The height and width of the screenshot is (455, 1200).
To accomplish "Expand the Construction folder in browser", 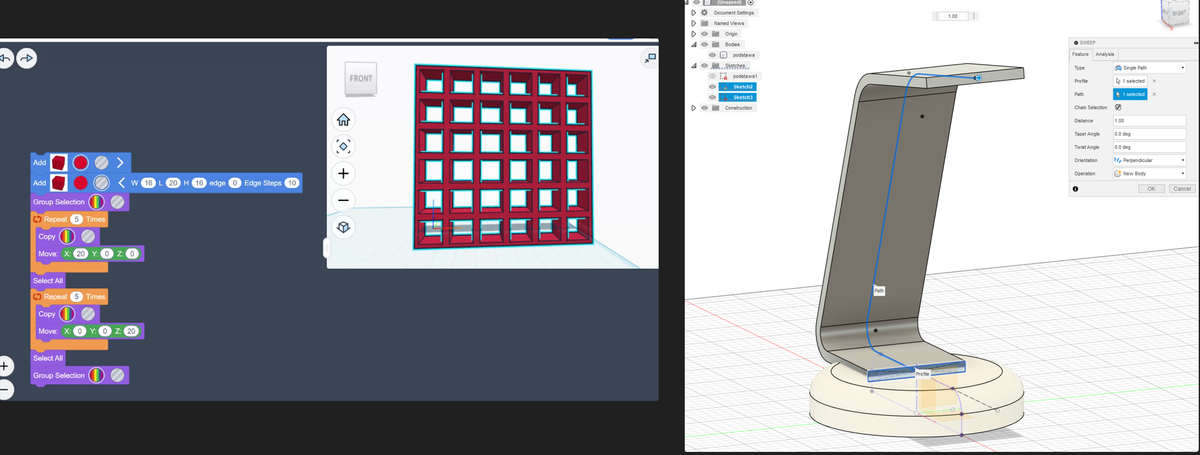I will [x=695, y=108].
